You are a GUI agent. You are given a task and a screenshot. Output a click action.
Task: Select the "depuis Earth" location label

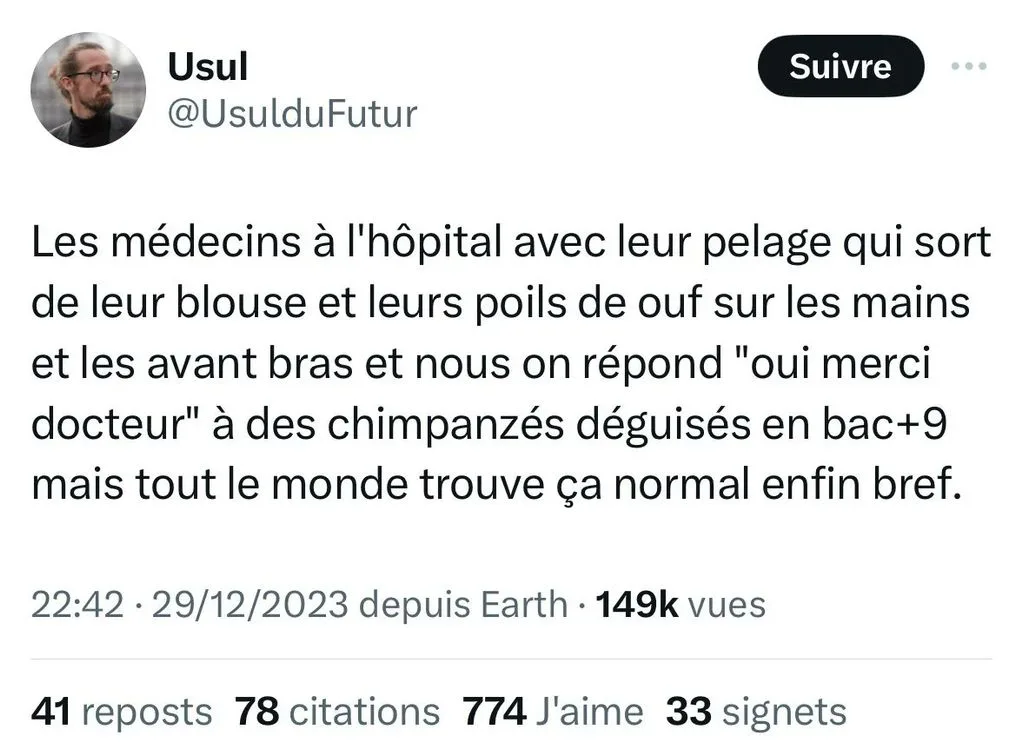[463, 605]
